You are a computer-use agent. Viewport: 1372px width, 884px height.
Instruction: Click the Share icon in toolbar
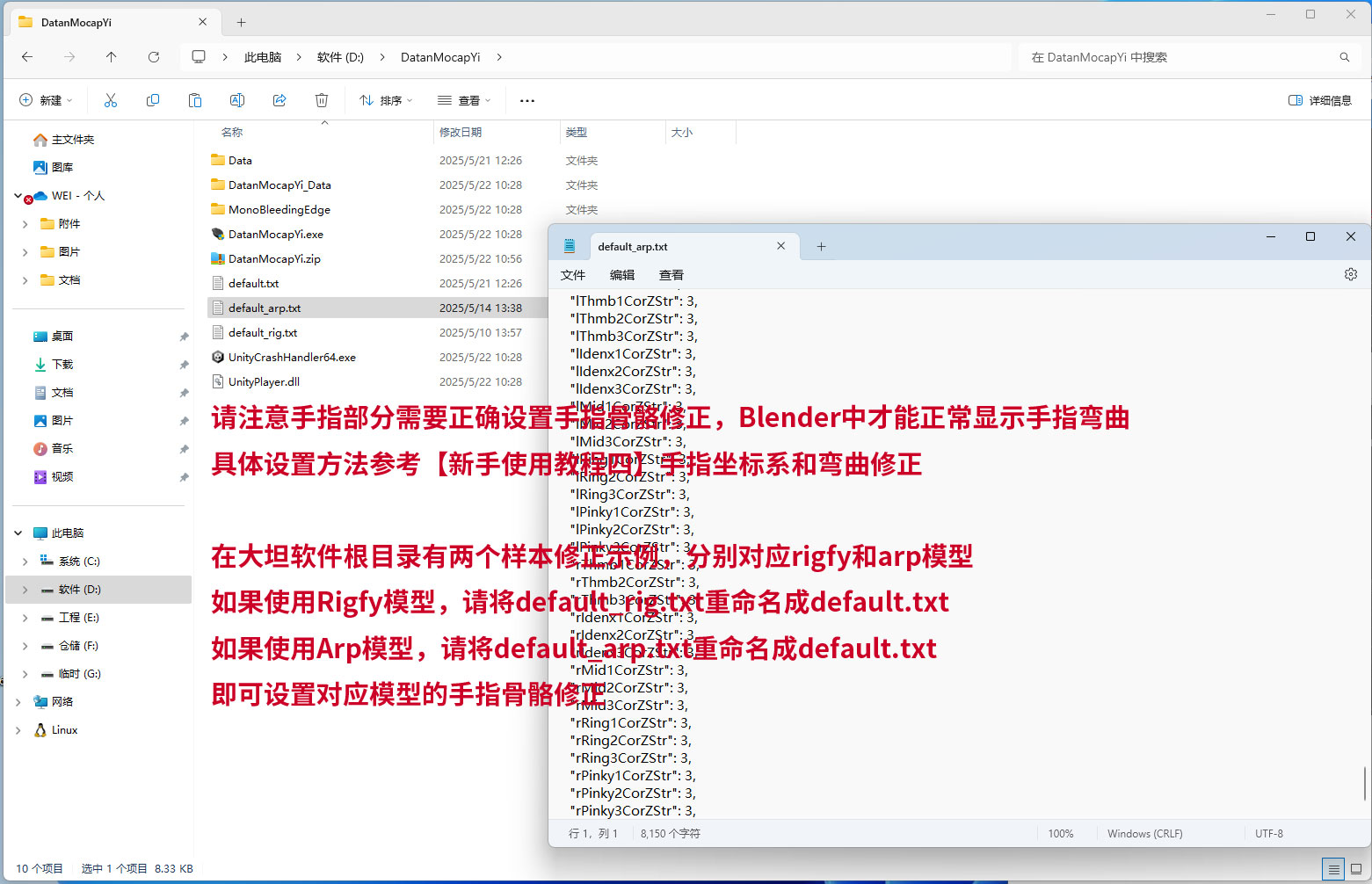pos(279,100)
